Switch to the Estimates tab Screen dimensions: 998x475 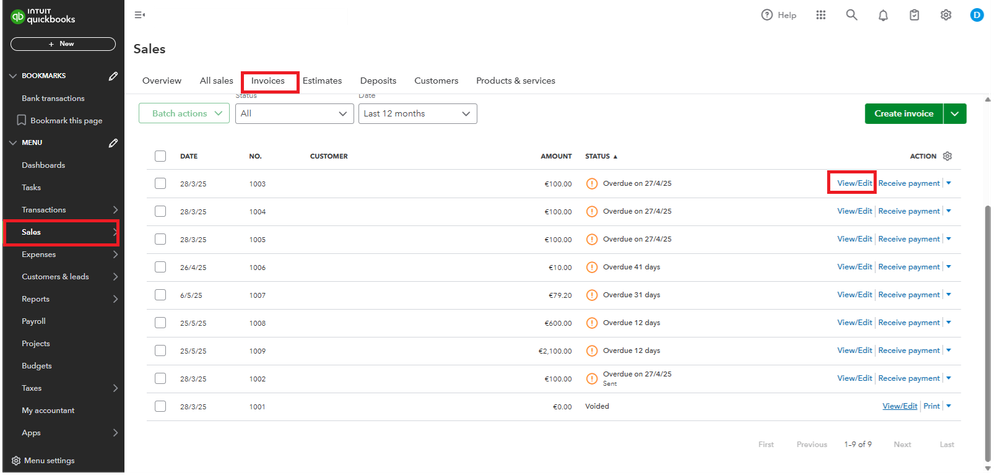(322, 81)
